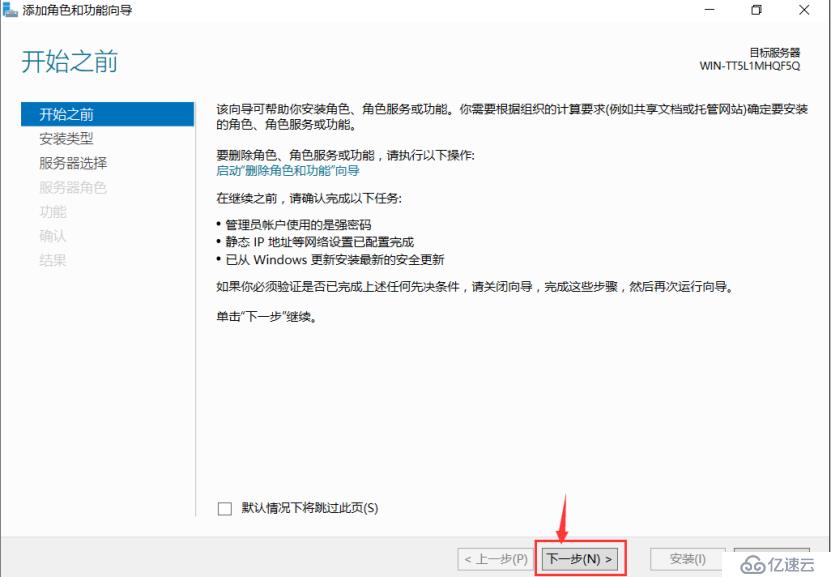This screenshot has width=831, height=577.
Task: Select the 服务器角色 step in the sidebar
Action: pyautogui.click(x=73, y=188)
